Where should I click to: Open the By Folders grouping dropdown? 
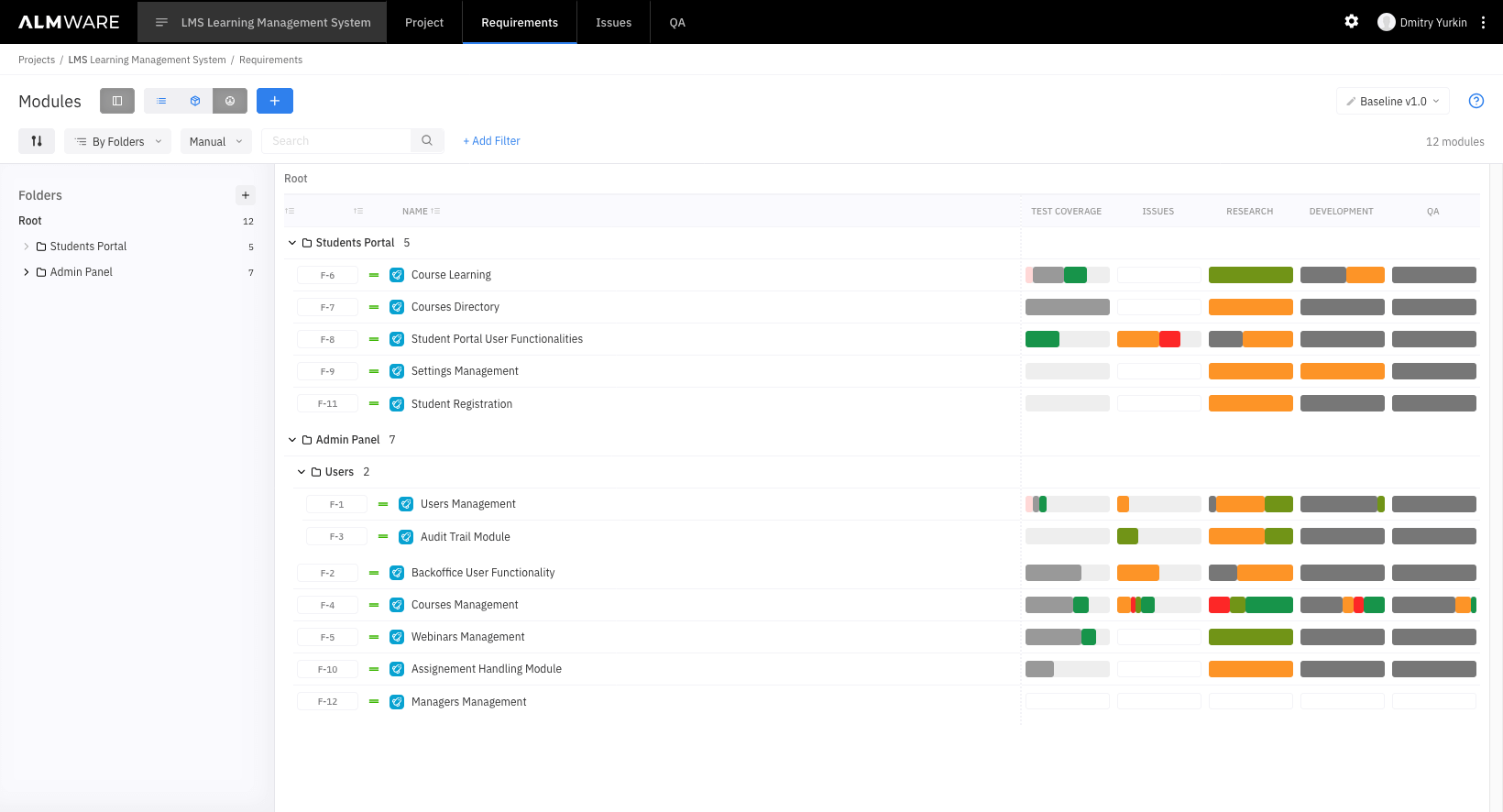pyautogui.click(x=117, y=141)
